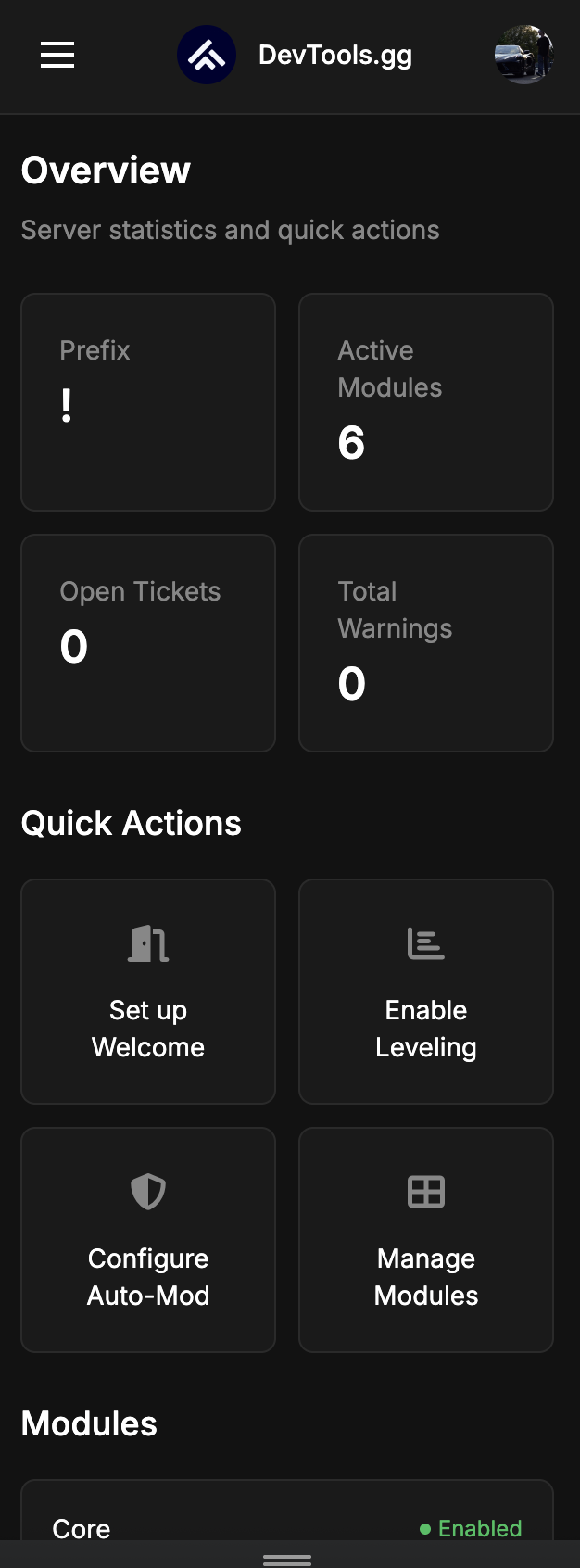Select the Prefix stat card
Screen dimensions: 580x1568
tap(148, 402)
